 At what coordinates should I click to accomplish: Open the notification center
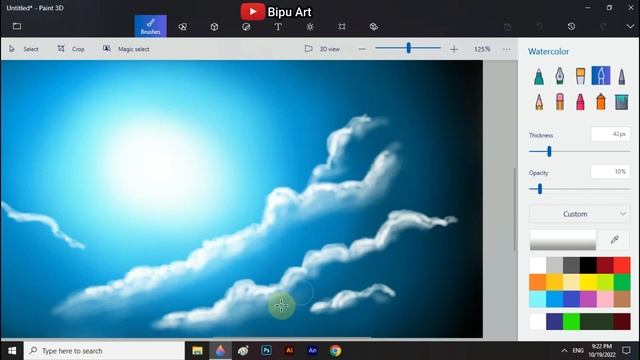pos(626,351)
